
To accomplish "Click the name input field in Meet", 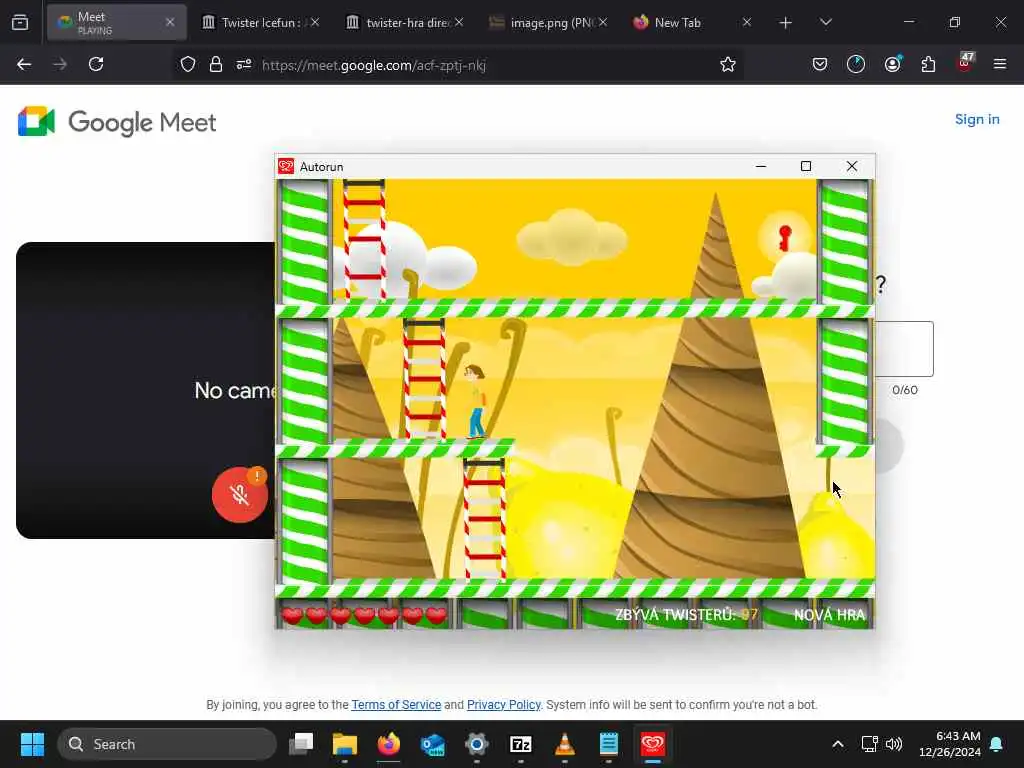I will point(904,349).
